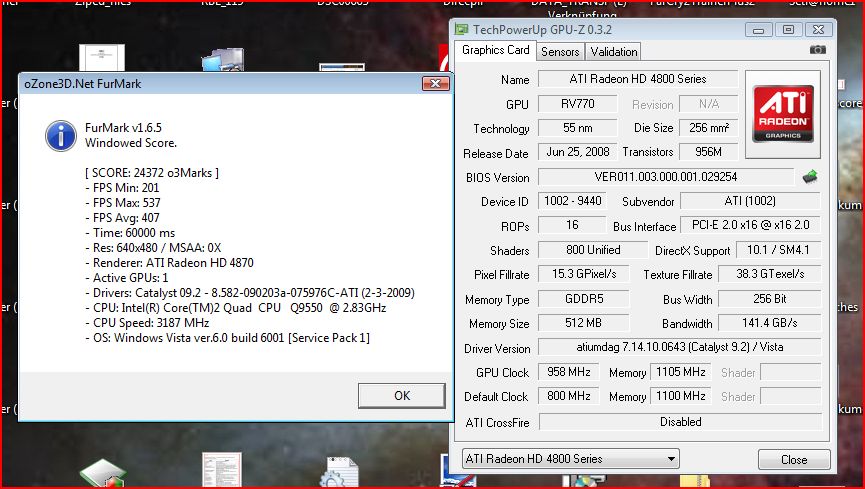865x489 pixels.
Task: Click the GPU Clock value 958 MHz
Action: pyautogui.click(x=569, y=372)
